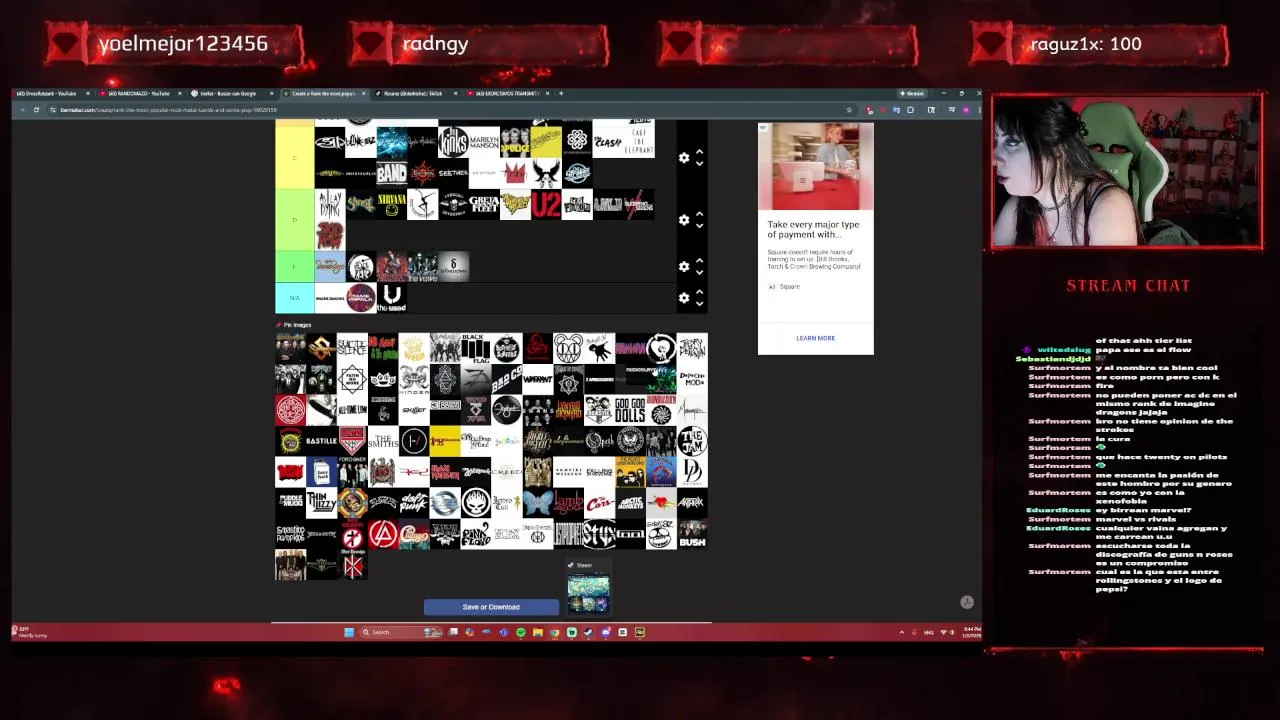Viewport: 1280px width, 720px height.
Task: Pick the Lynyrd Skynyrd logo from pool
Action: pyautogui.click(x=568, y=410)
